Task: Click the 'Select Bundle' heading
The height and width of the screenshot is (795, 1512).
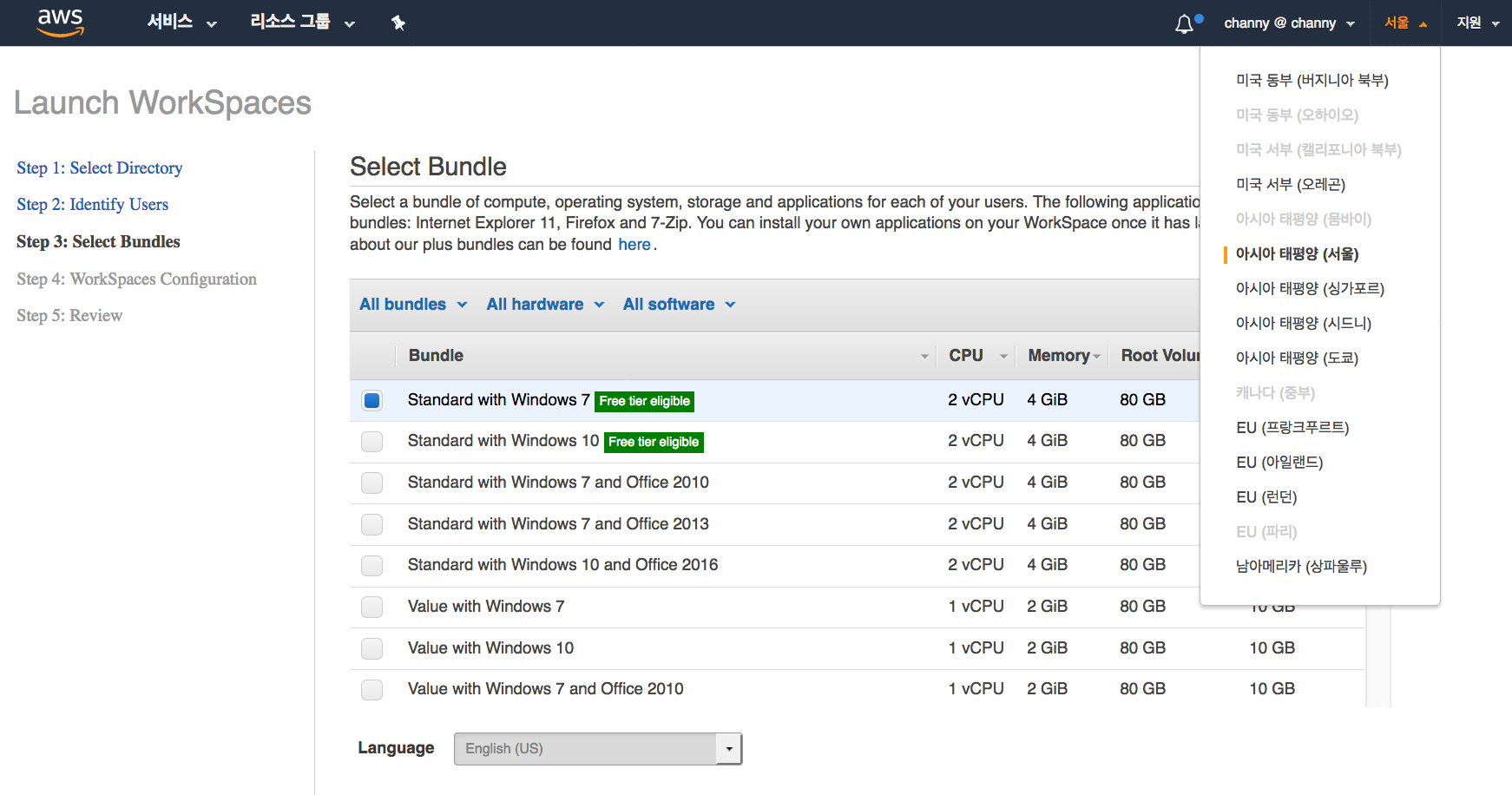Action: tap(428, 167)
